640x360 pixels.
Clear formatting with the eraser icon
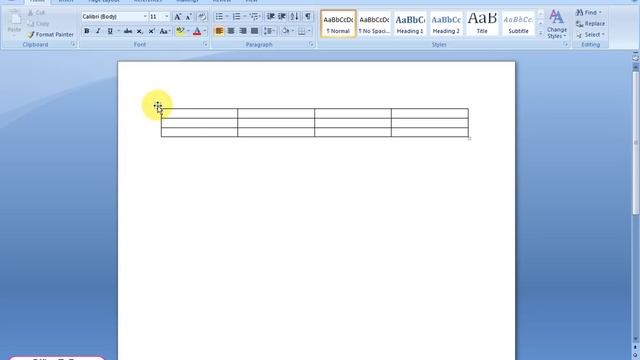point(202,17)
